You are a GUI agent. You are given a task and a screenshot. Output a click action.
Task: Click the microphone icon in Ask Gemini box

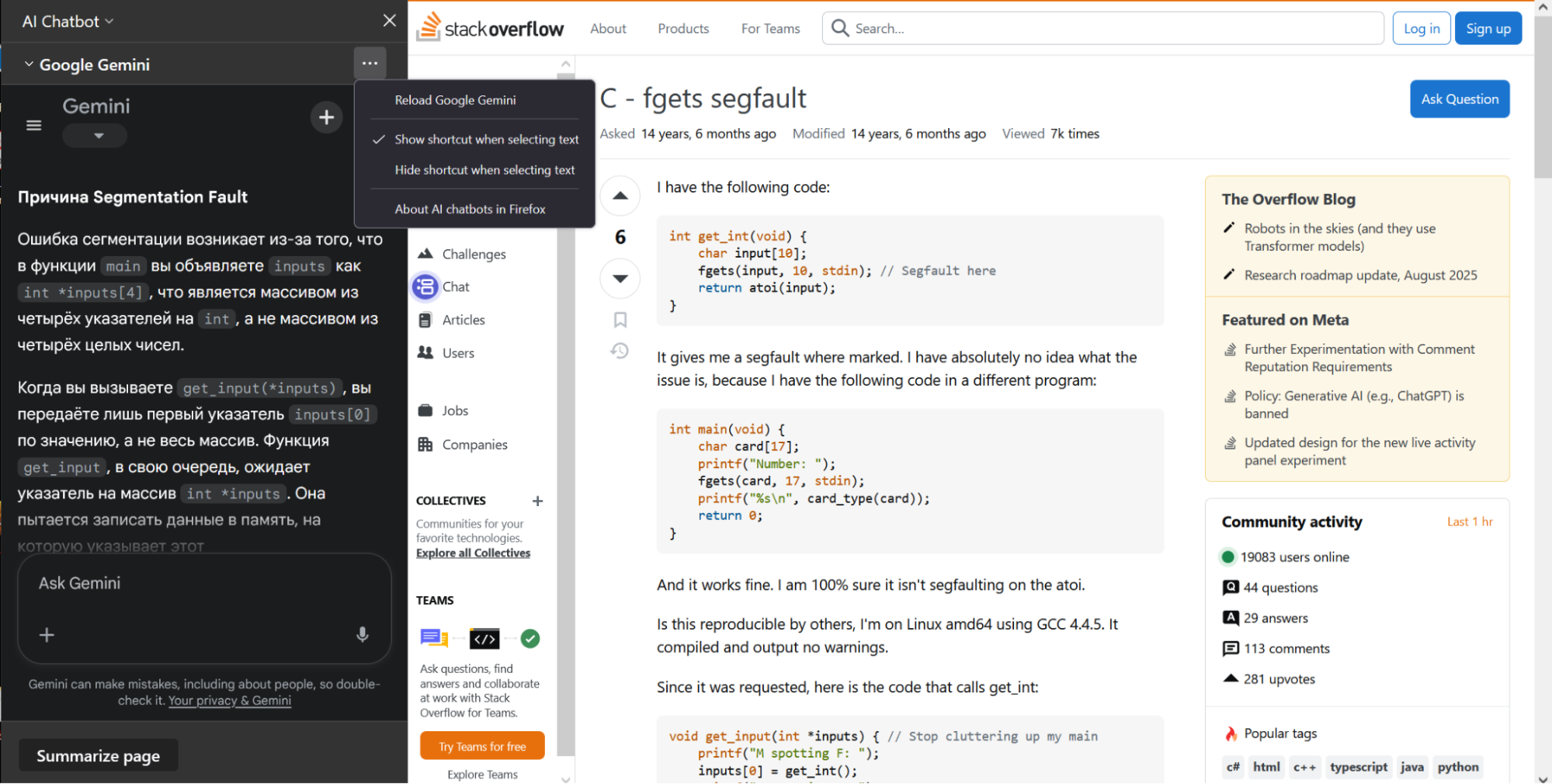pos(362,635)
